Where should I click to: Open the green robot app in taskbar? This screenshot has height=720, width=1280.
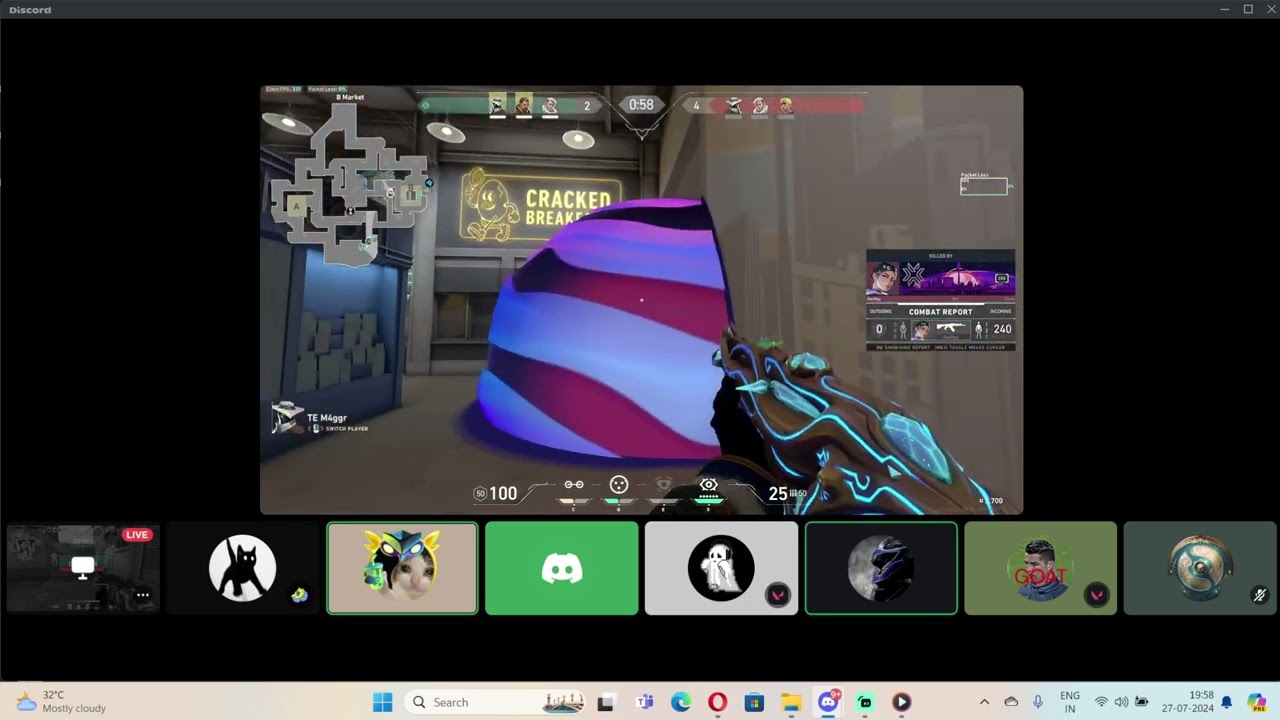click(x=865, y=702)
